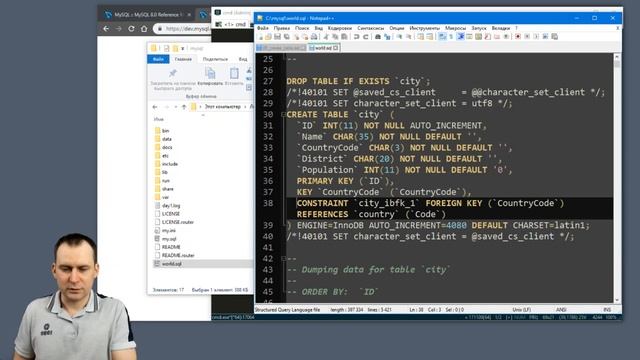Click the Save All icon in Notepad++ toolbar
Image resolution: width=640 pixels, height=360 pixels.
point(287,37)
